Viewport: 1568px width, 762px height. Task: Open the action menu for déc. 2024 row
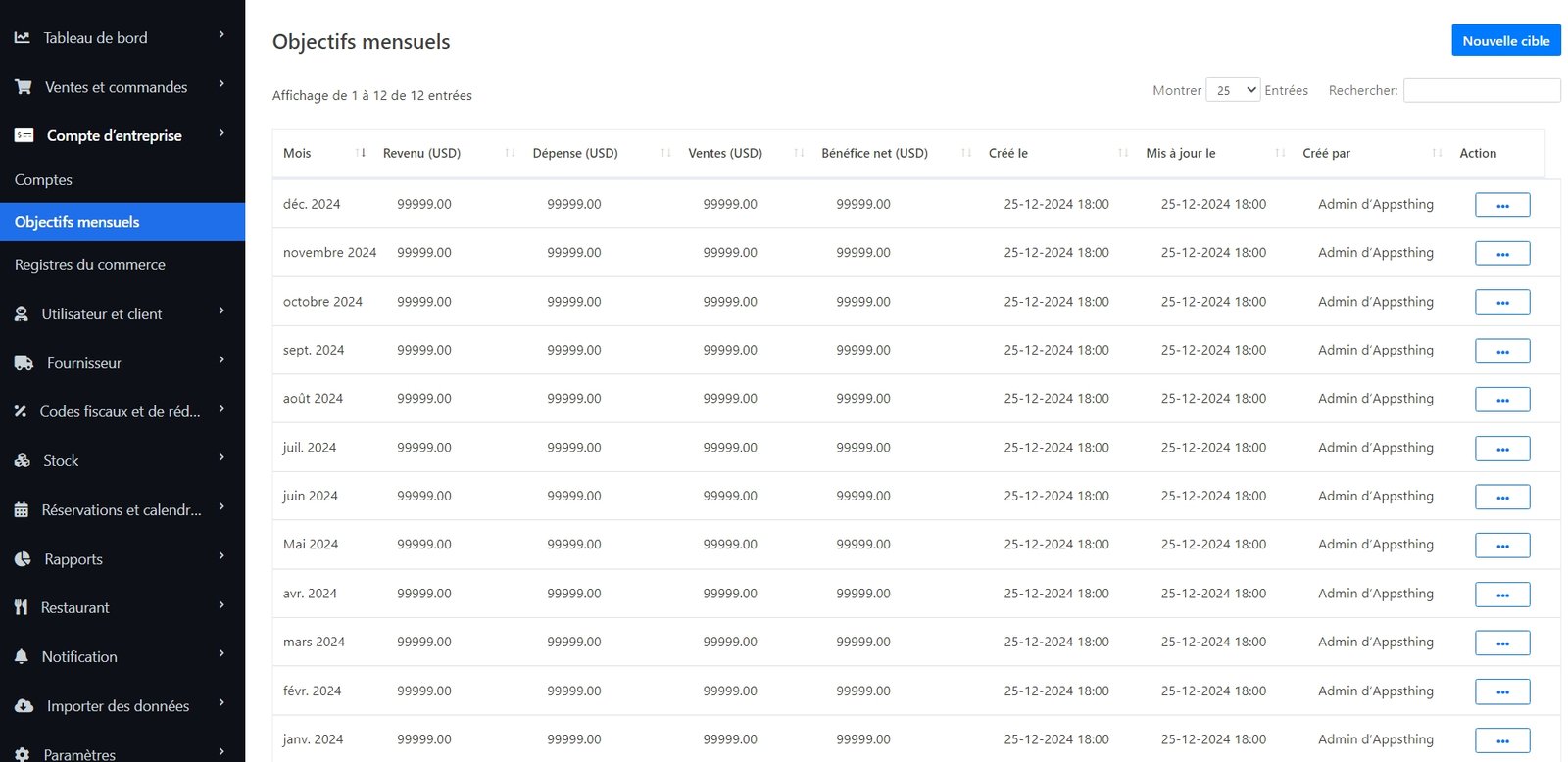[1501, 205]
